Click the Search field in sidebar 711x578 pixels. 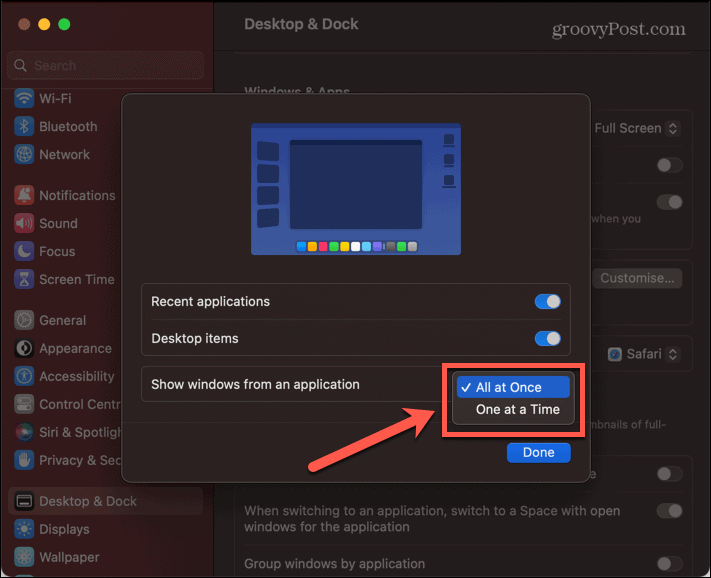105,66
